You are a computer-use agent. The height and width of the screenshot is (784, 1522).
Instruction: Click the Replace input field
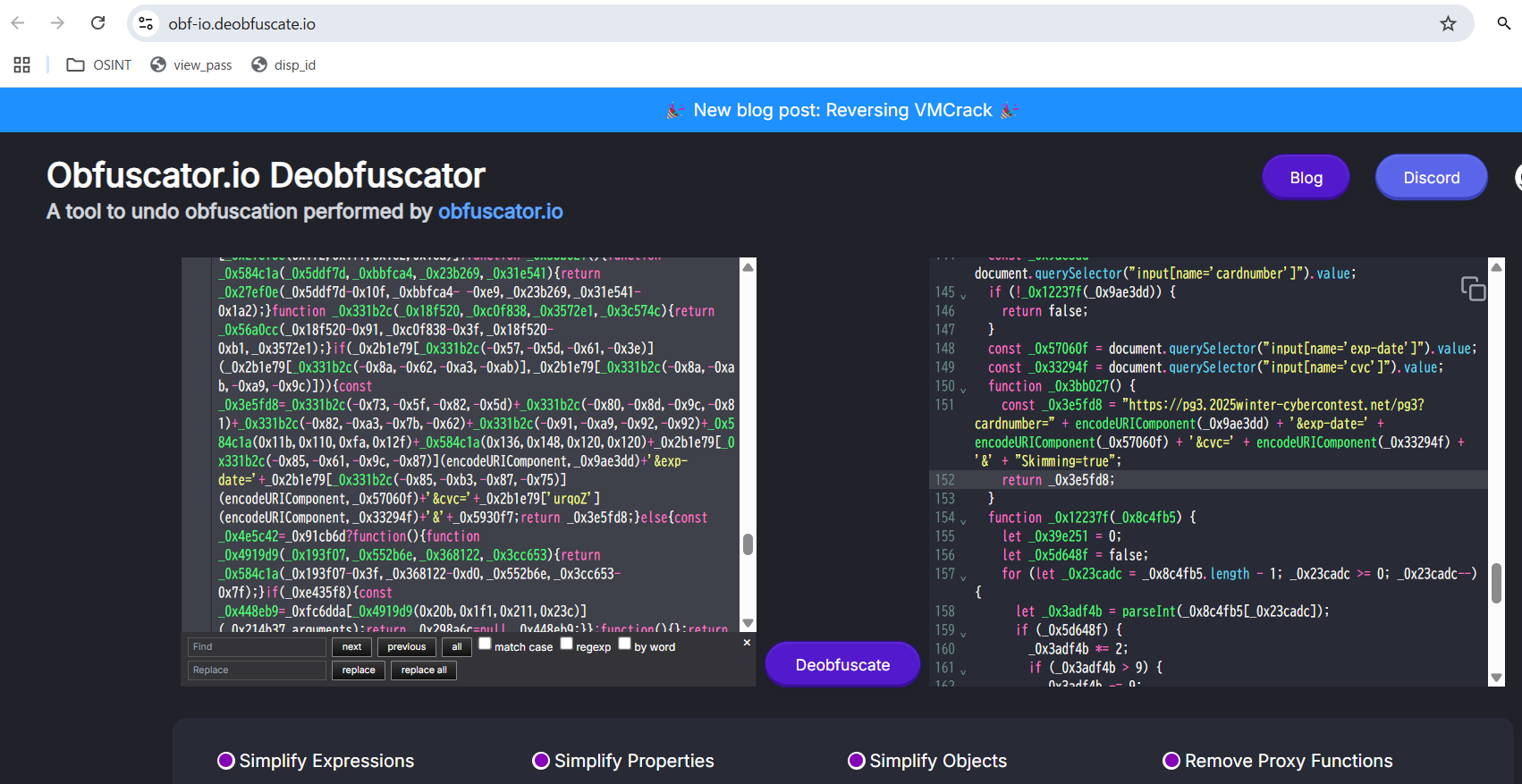(257, 670)
